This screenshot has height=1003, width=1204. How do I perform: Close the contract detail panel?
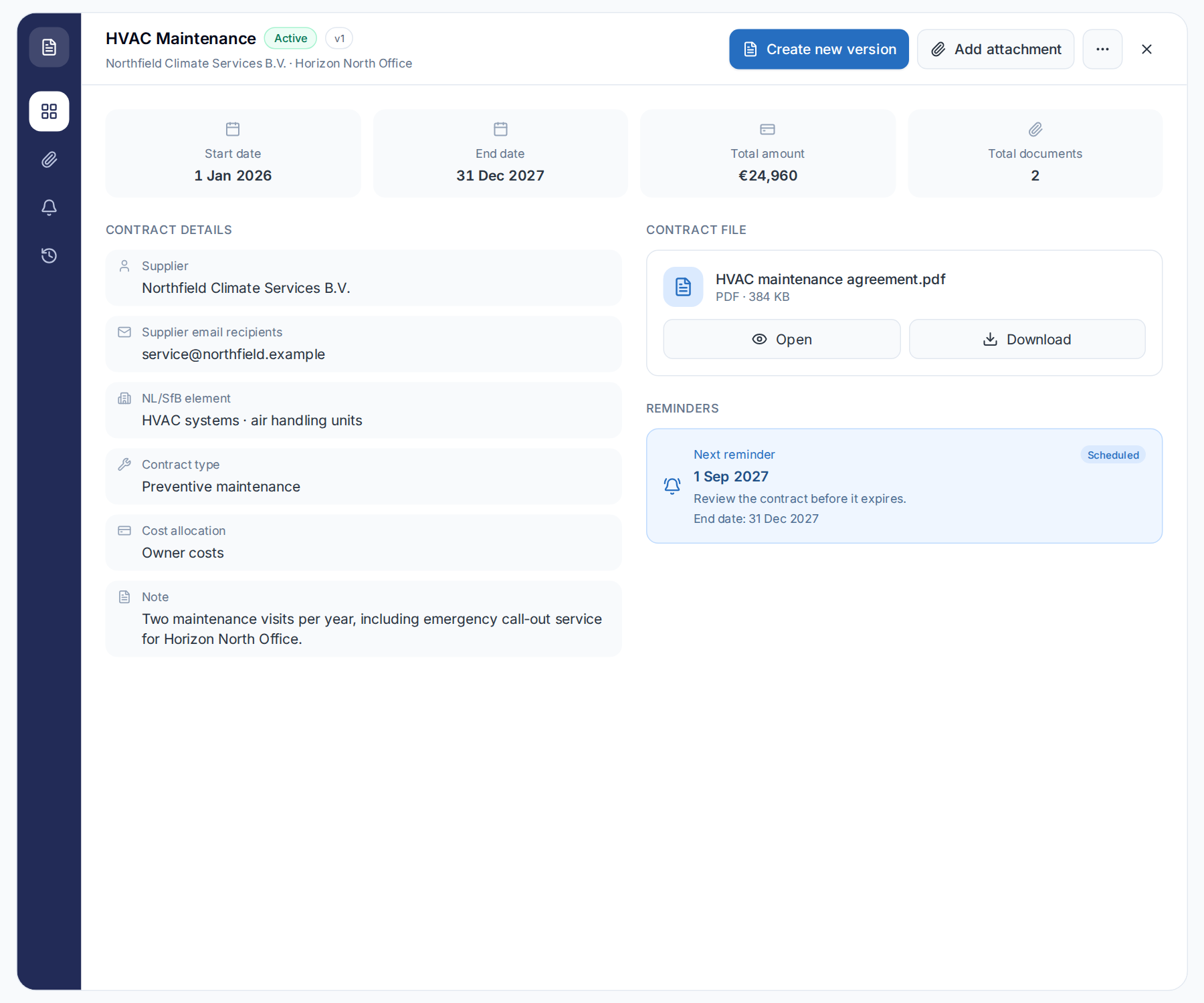click(1146, 49)
